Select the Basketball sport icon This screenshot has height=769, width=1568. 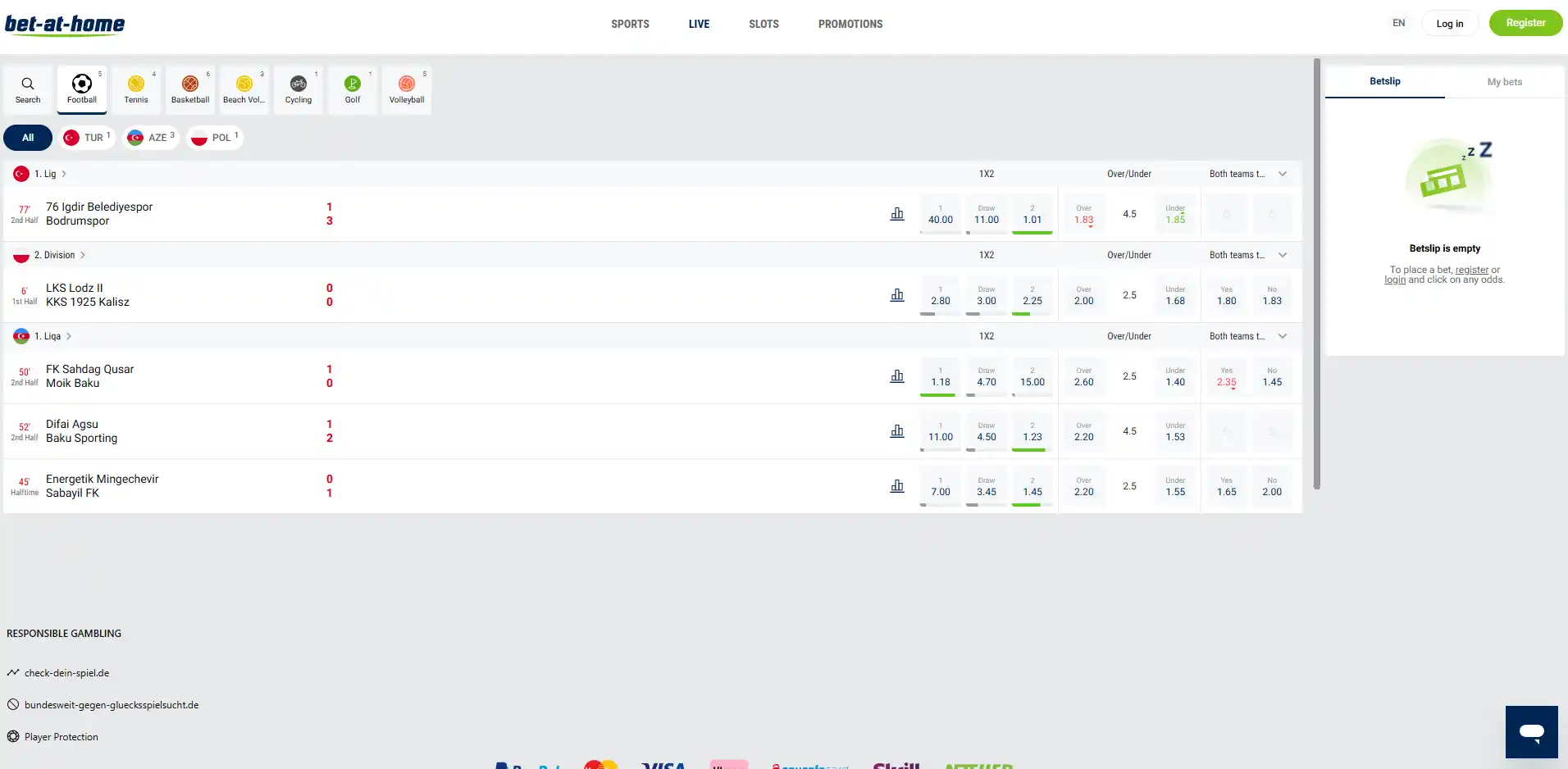[x=190, y=89]
